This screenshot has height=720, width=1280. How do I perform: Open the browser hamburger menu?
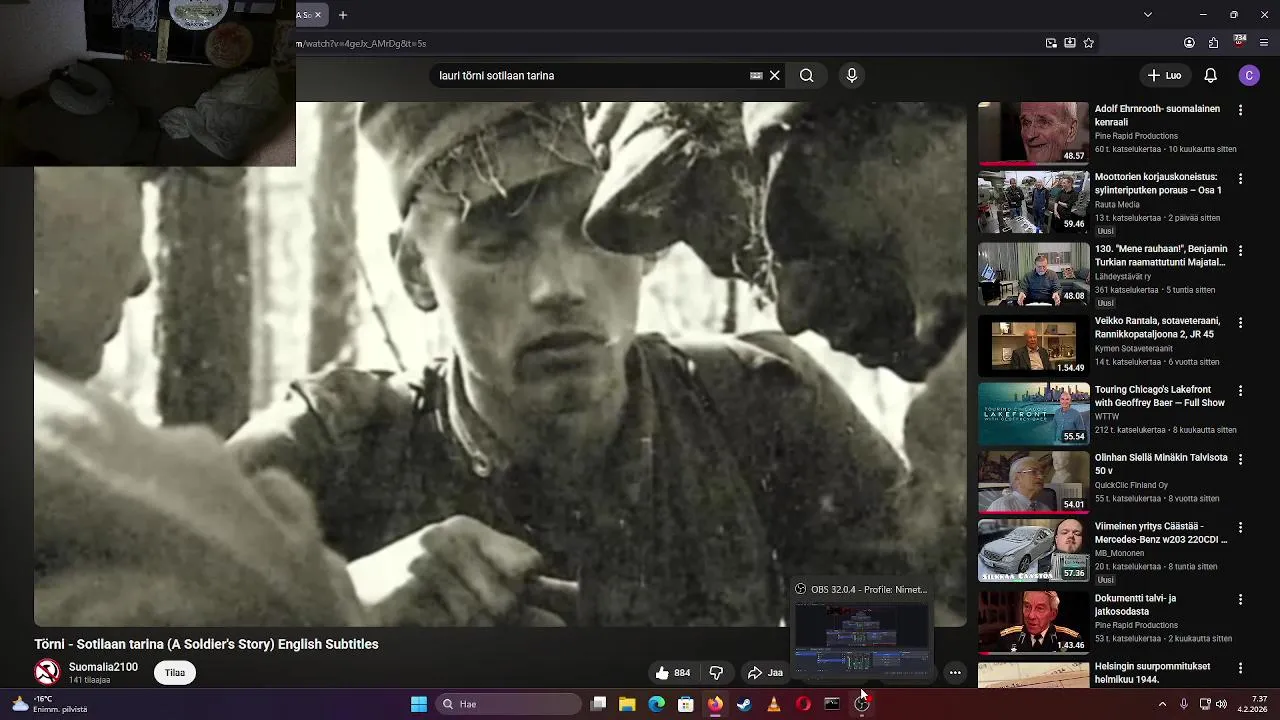tap(1264, 43)
